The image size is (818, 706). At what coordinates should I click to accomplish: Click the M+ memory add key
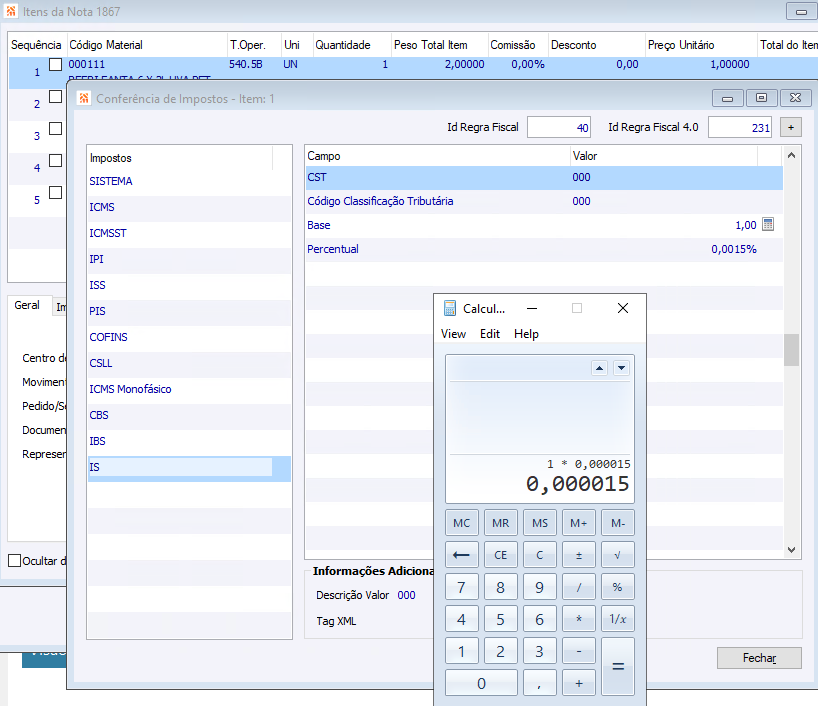click(579, 523)
